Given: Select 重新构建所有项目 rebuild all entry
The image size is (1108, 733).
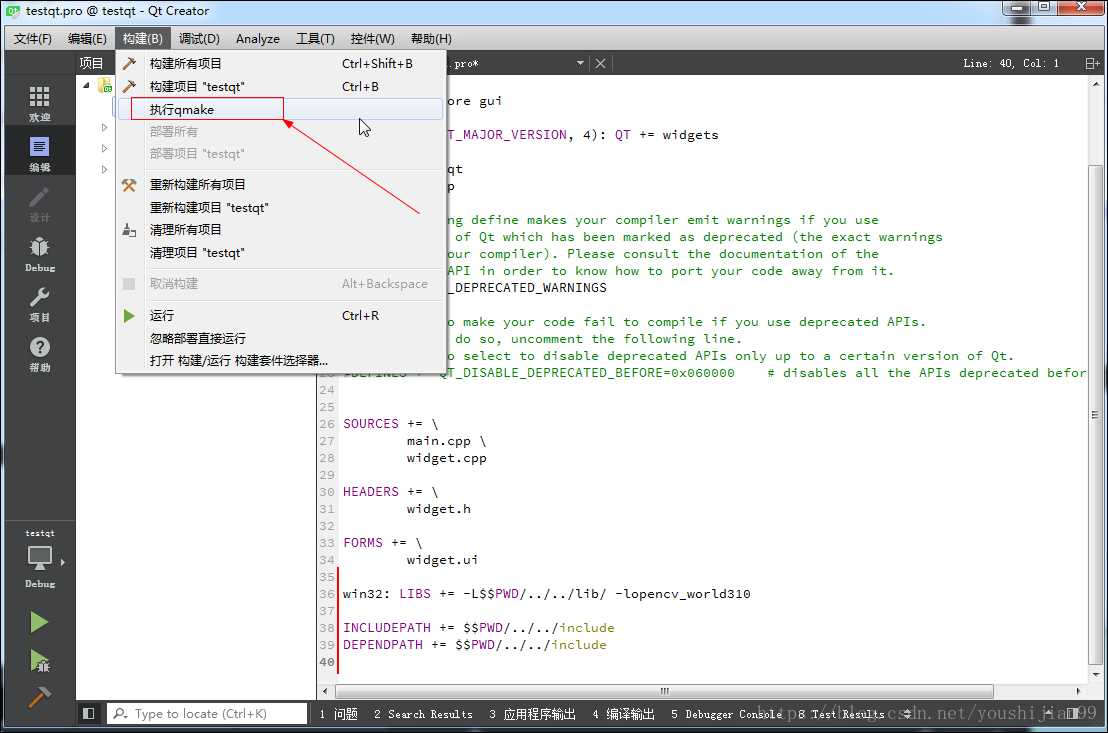Looking at the screenshot, I should tap(281, 184).
